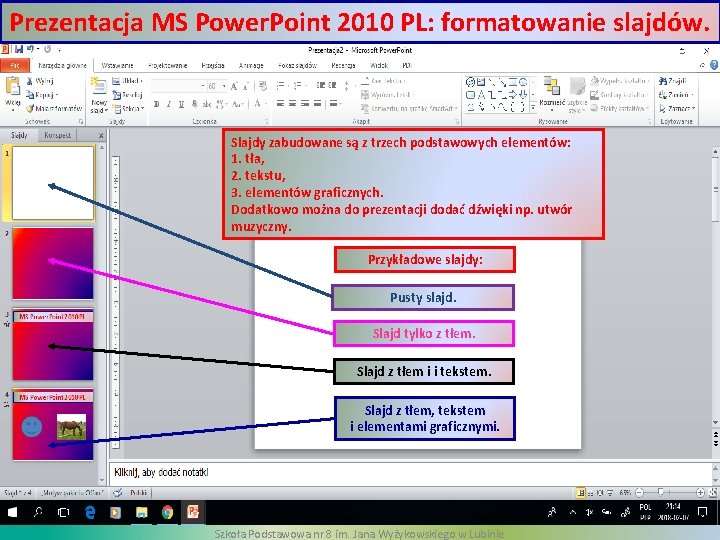Toggle Bold formatting
The width and height of the screenshot is (720, 540).
point(157,104)
